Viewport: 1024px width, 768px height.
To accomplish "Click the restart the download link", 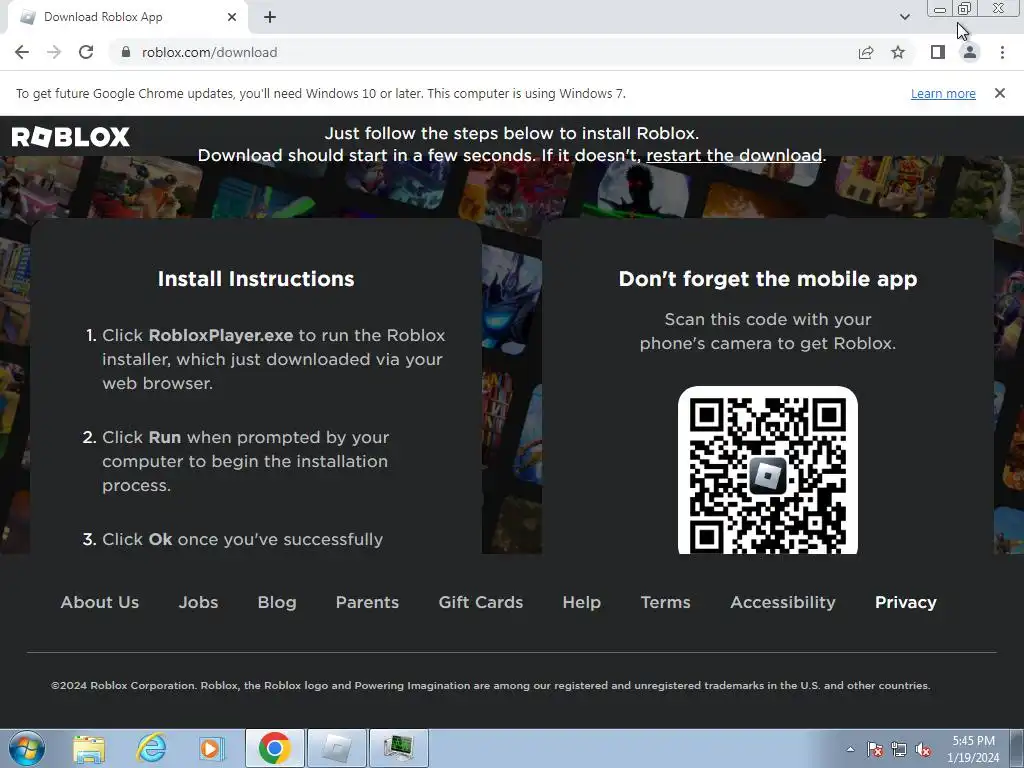I will coord(734,155).
